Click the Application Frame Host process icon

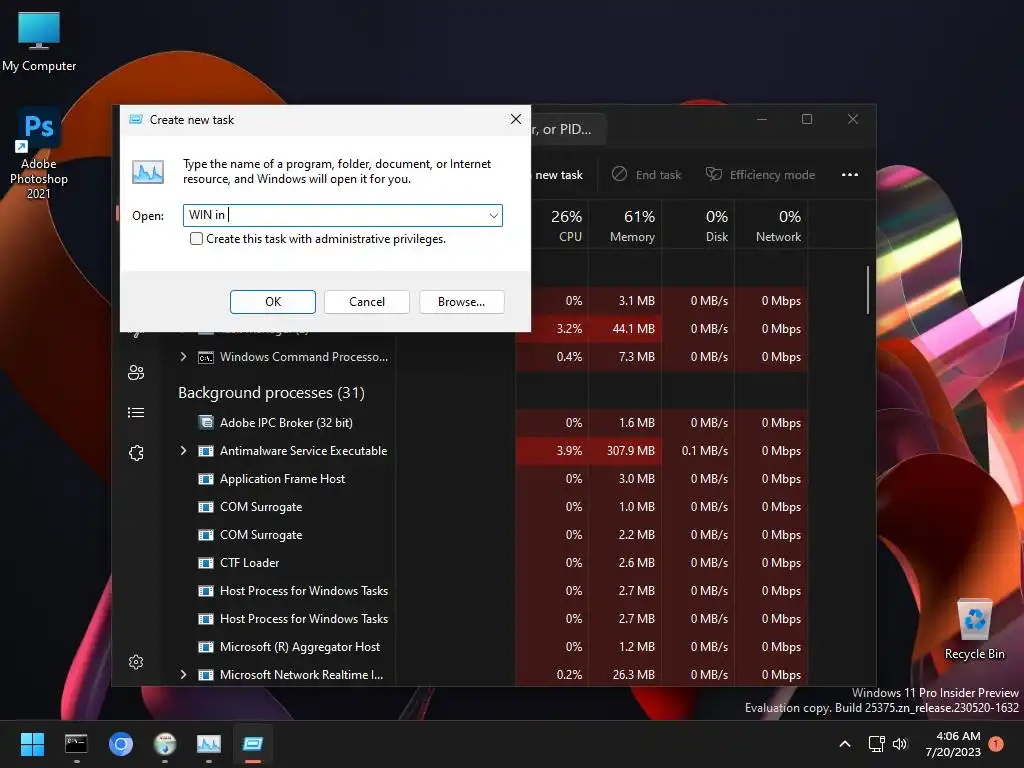click(x=206, y=479)
